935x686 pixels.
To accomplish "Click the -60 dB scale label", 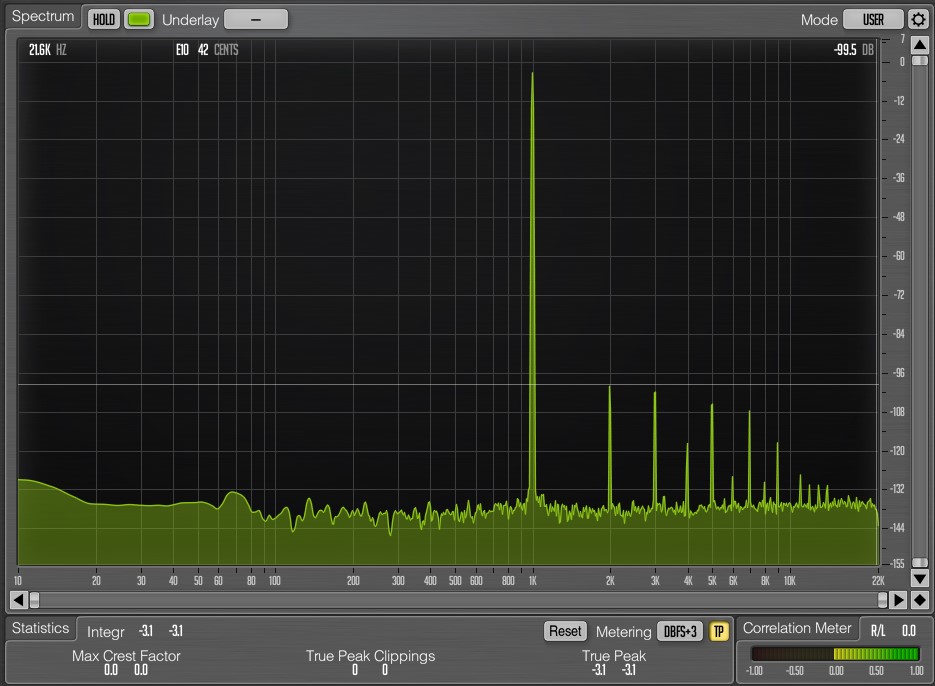I will (x=899, y=256).
